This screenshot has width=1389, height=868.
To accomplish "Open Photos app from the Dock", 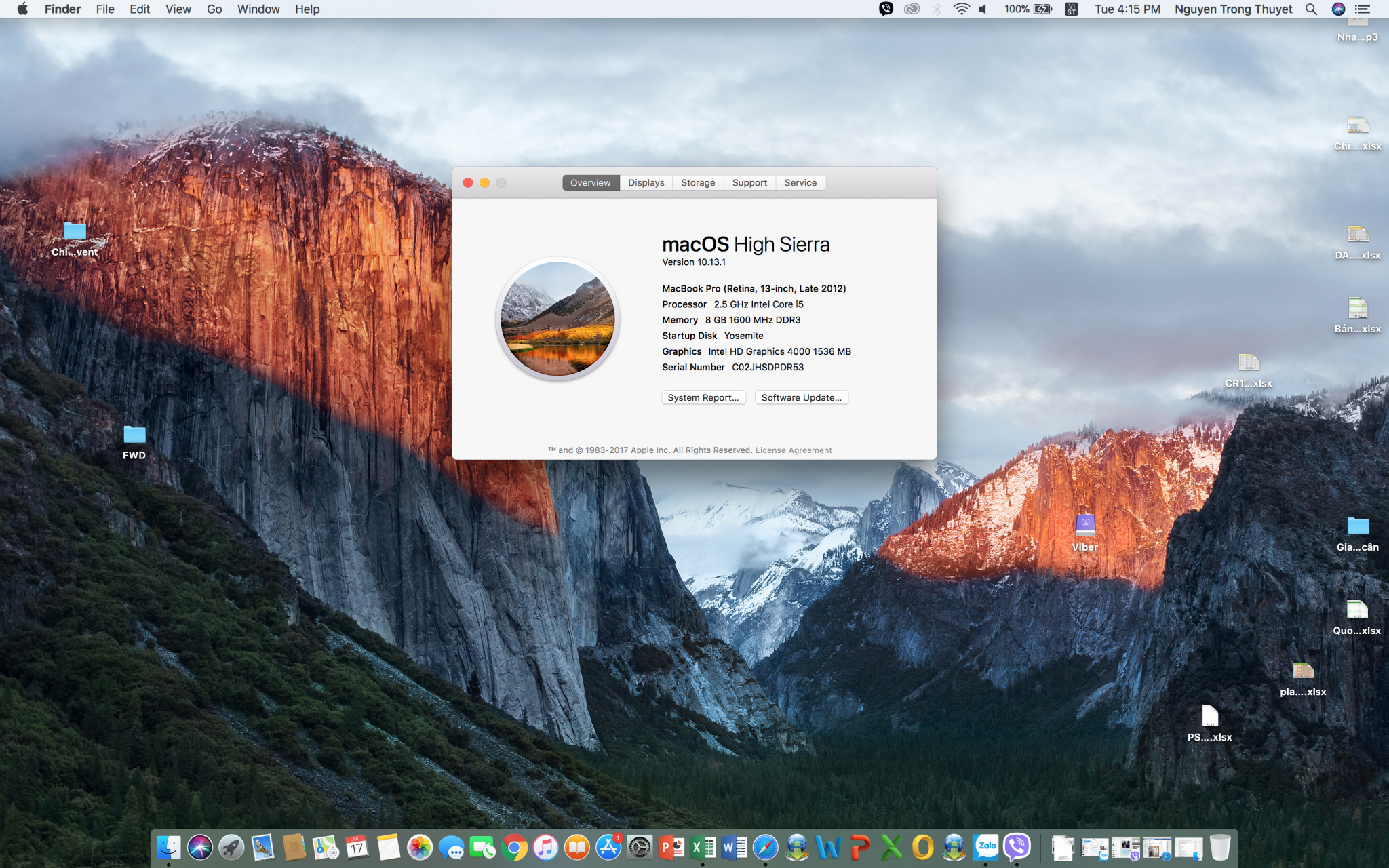I will 420,848.
